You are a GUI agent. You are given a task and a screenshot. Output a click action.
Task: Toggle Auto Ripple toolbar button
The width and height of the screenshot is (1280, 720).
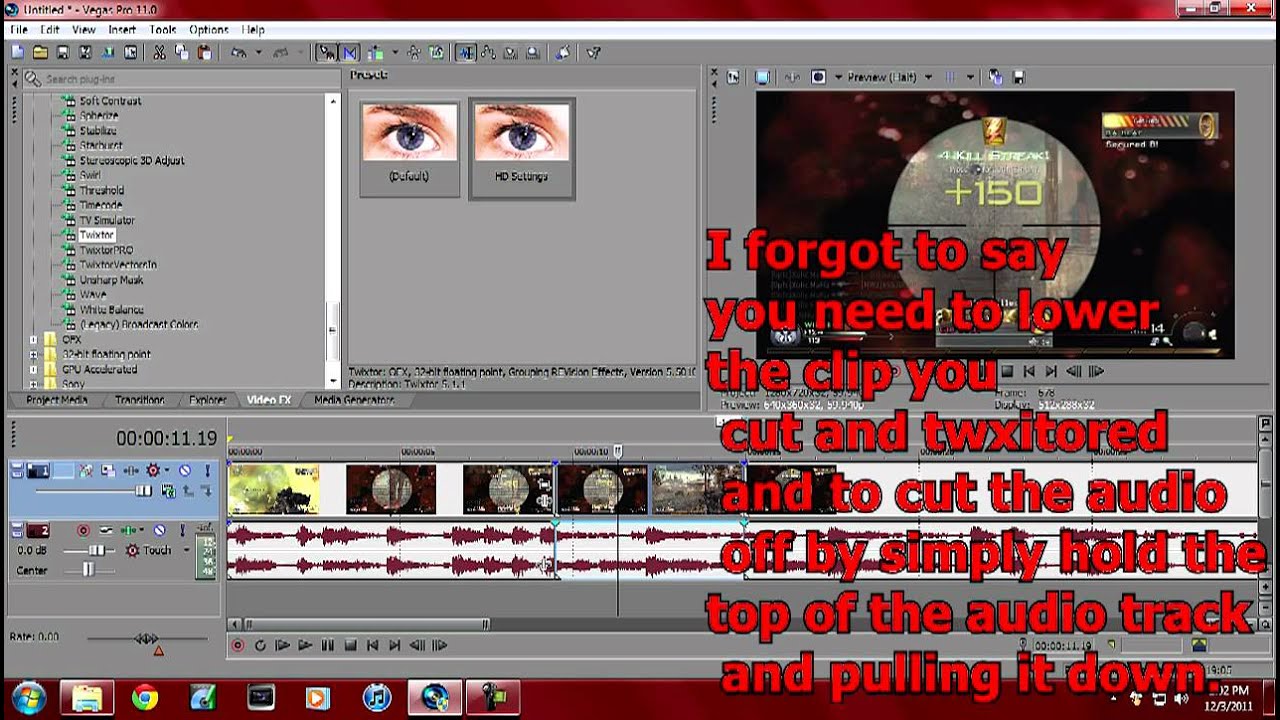click(376, 52)
